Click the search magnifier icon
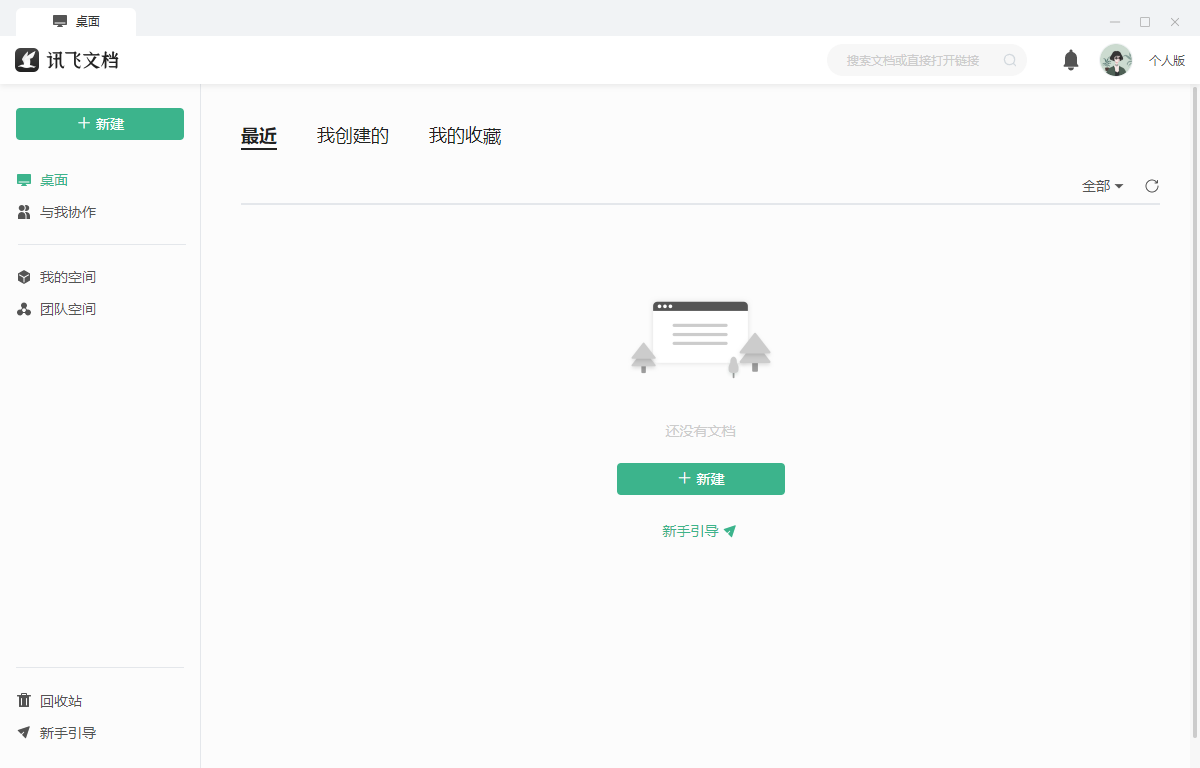 [x=1010, y=60]
